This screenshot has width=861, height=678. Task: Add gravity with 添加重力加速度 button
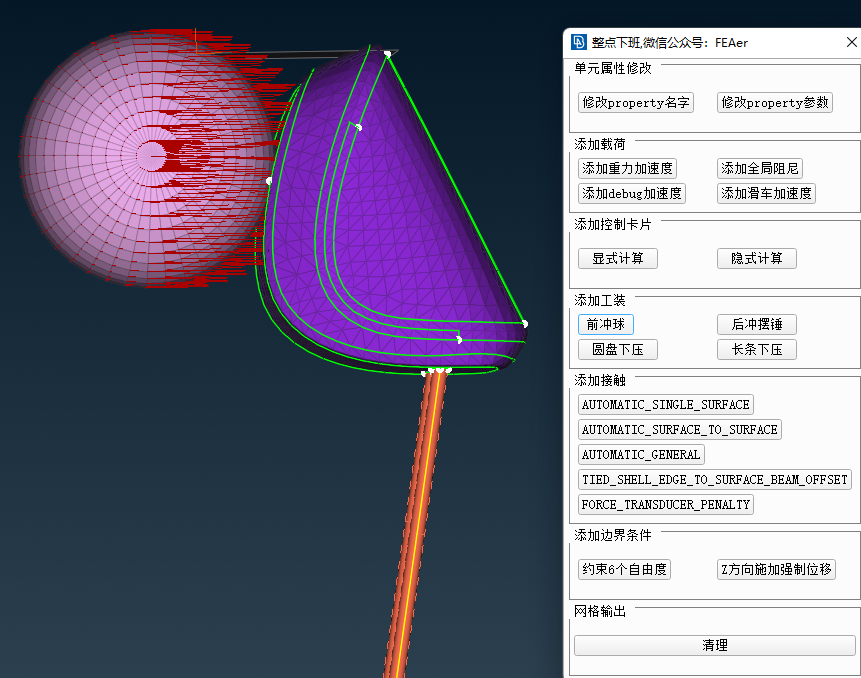click(x=627, y=169)
